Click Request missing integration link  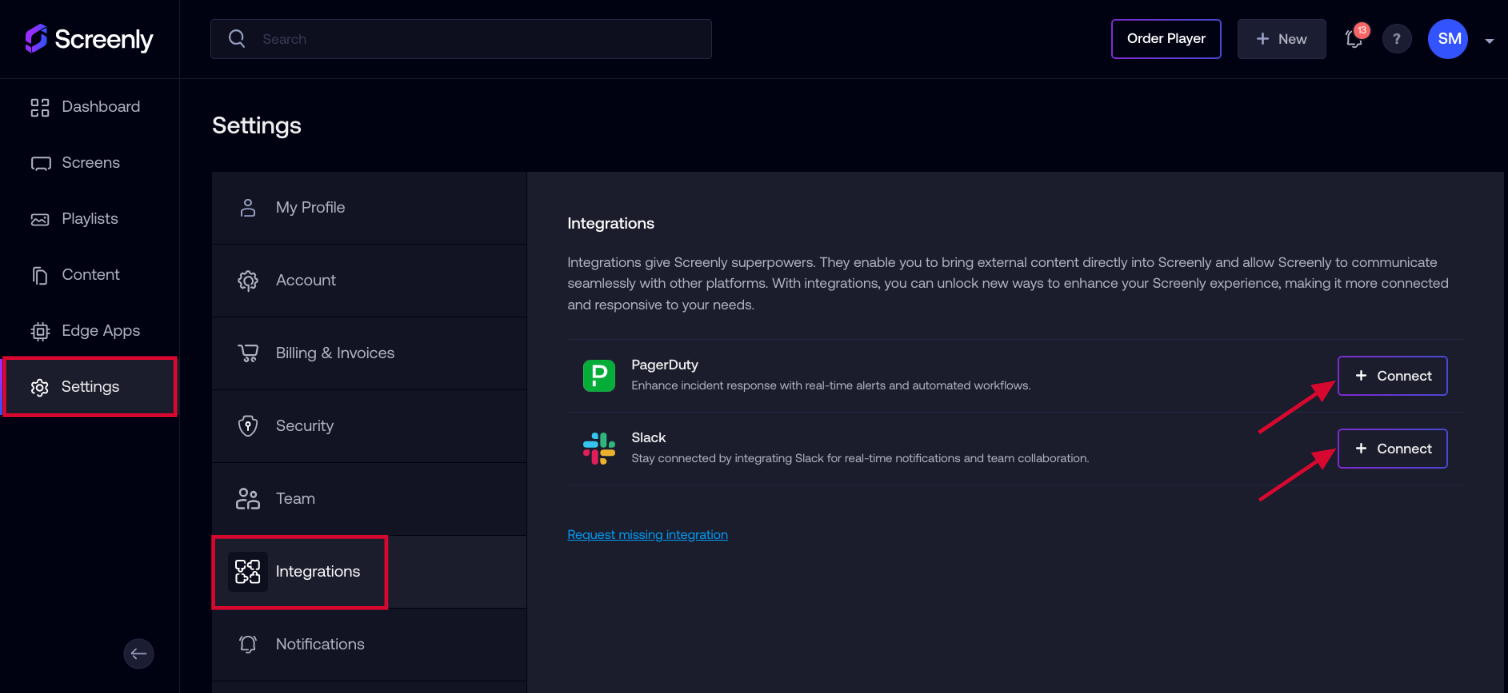point(647,535)
